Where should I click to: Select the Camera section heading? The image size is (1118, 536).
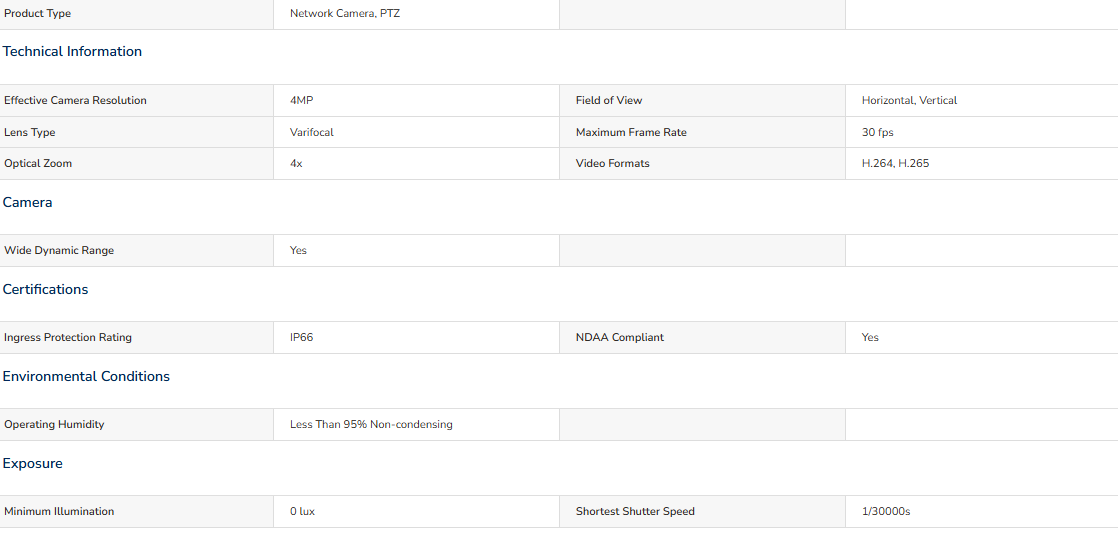point(27,202)
